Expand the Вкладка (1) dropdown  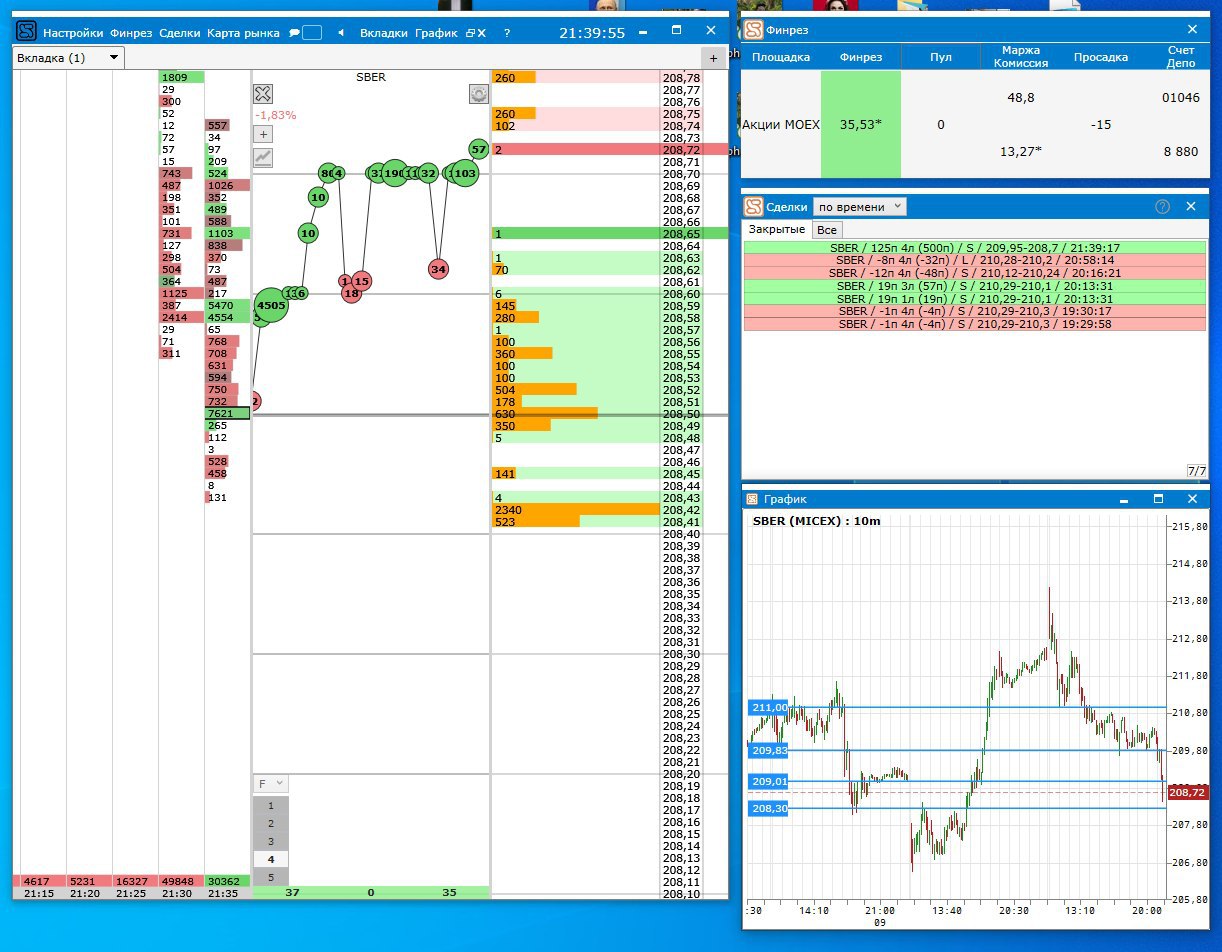tap(69, 58)
